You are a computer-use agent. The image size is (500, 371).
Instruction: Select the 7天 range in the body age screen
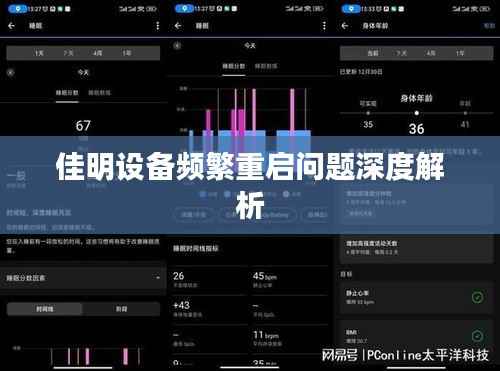(x=402, y=53)
